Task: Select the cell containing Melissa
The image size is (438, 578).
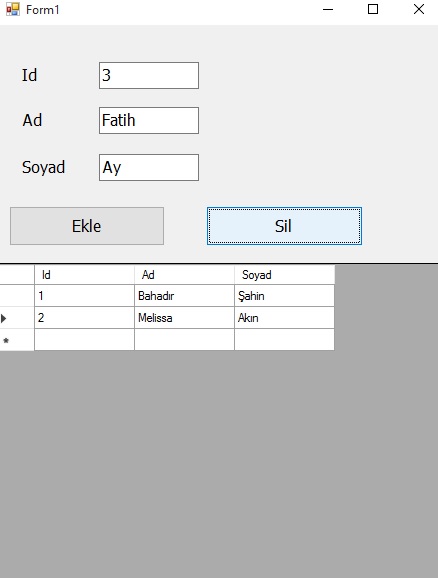Action: [x=184, y=318]
